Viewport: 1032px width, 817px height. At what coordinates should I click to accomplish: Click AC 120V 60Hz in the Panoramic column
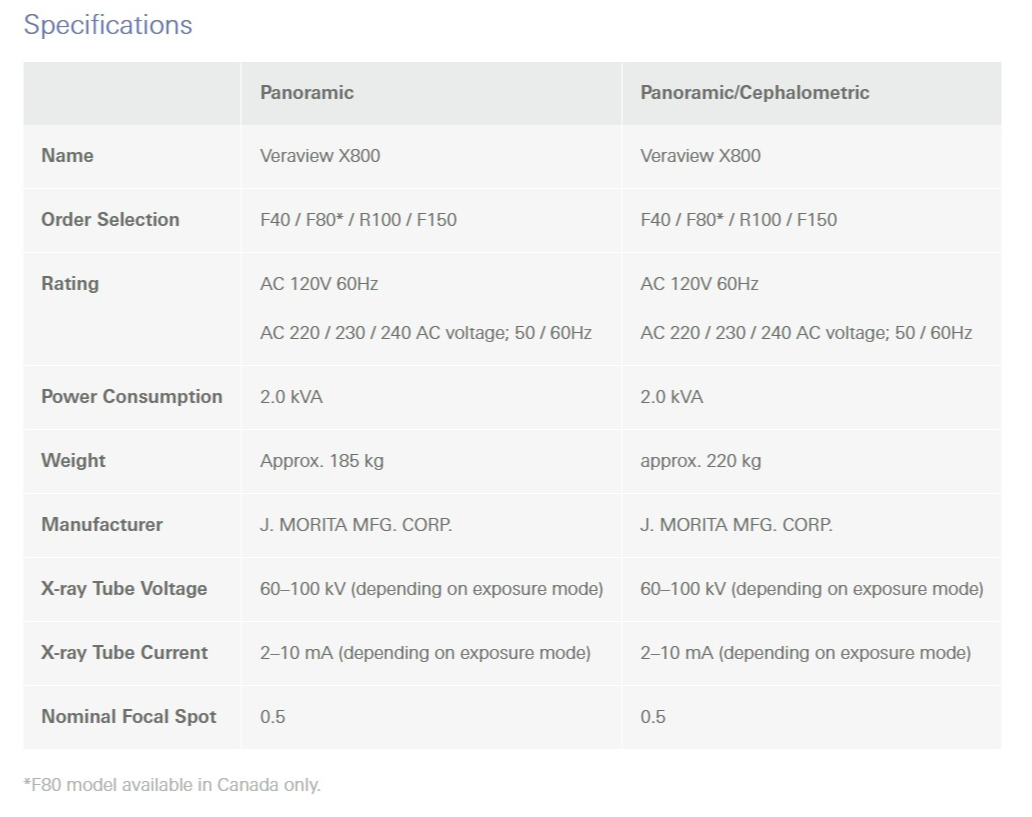click(319, 284)
